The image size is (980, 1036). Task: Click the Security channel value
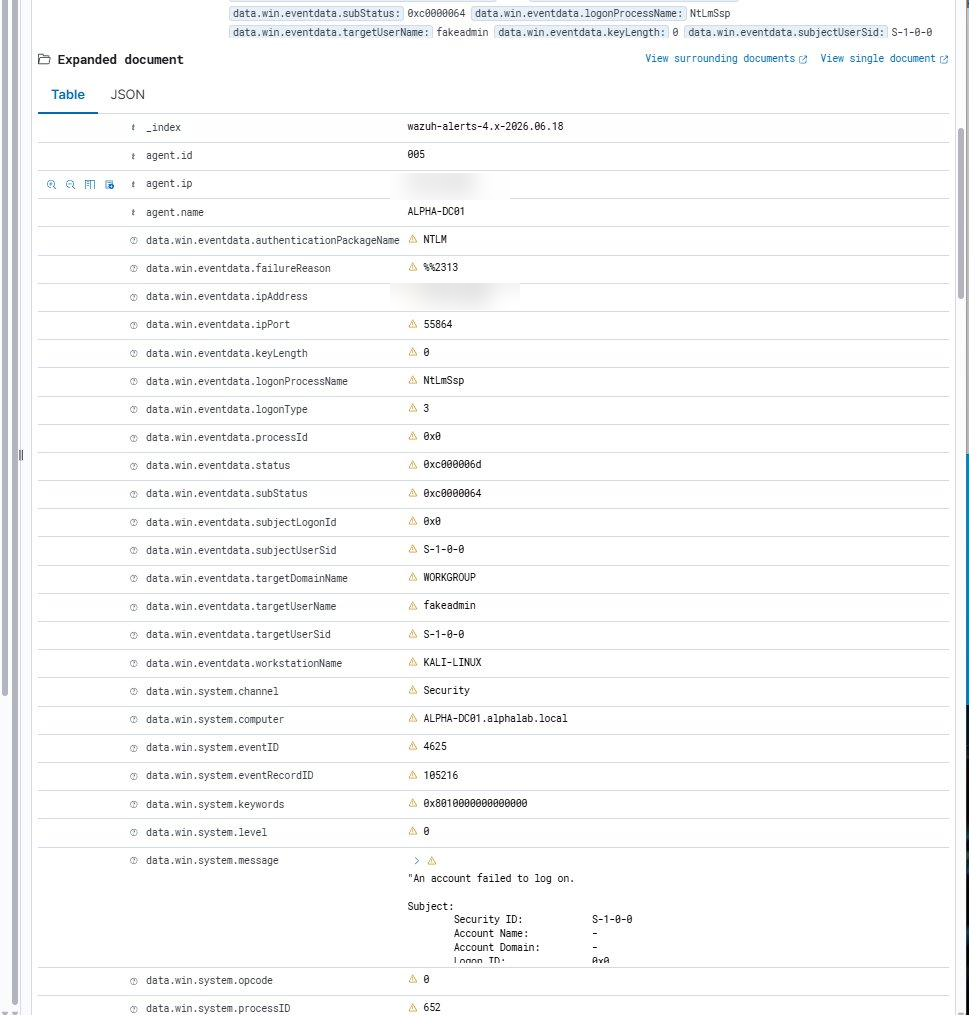pos(446,690)
